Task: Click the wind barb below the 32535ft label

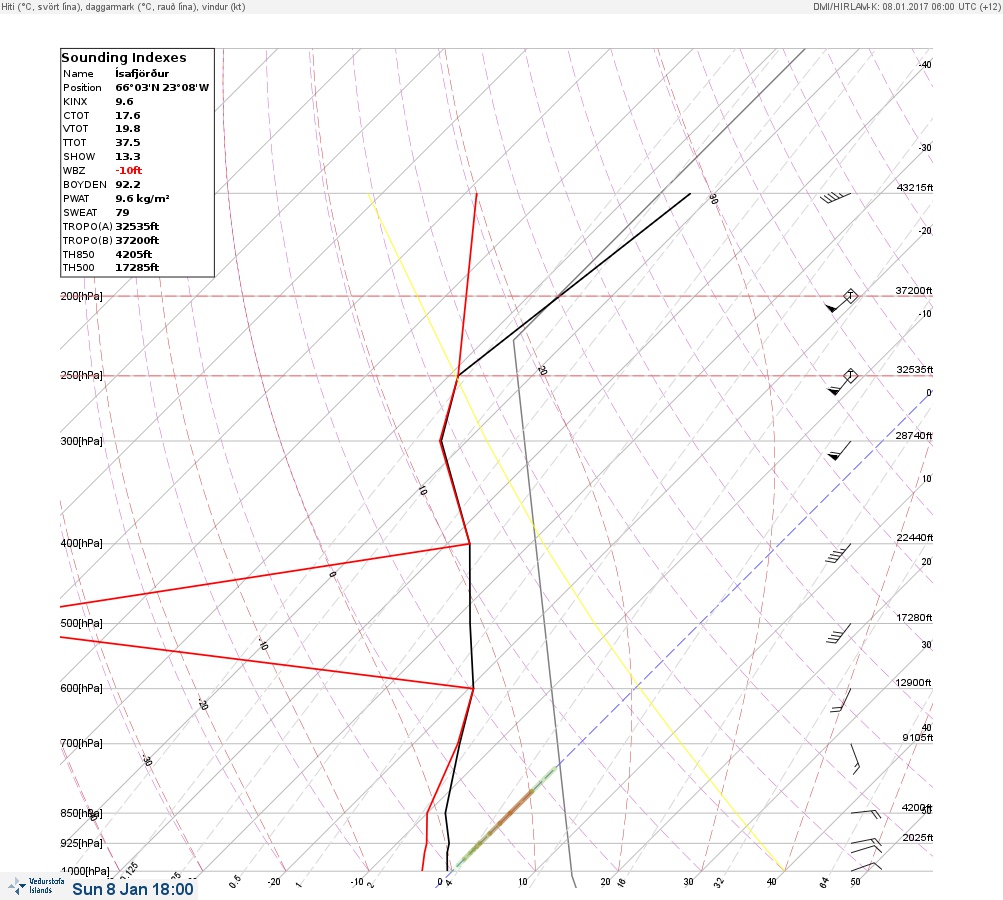Action: pos(841,383)
